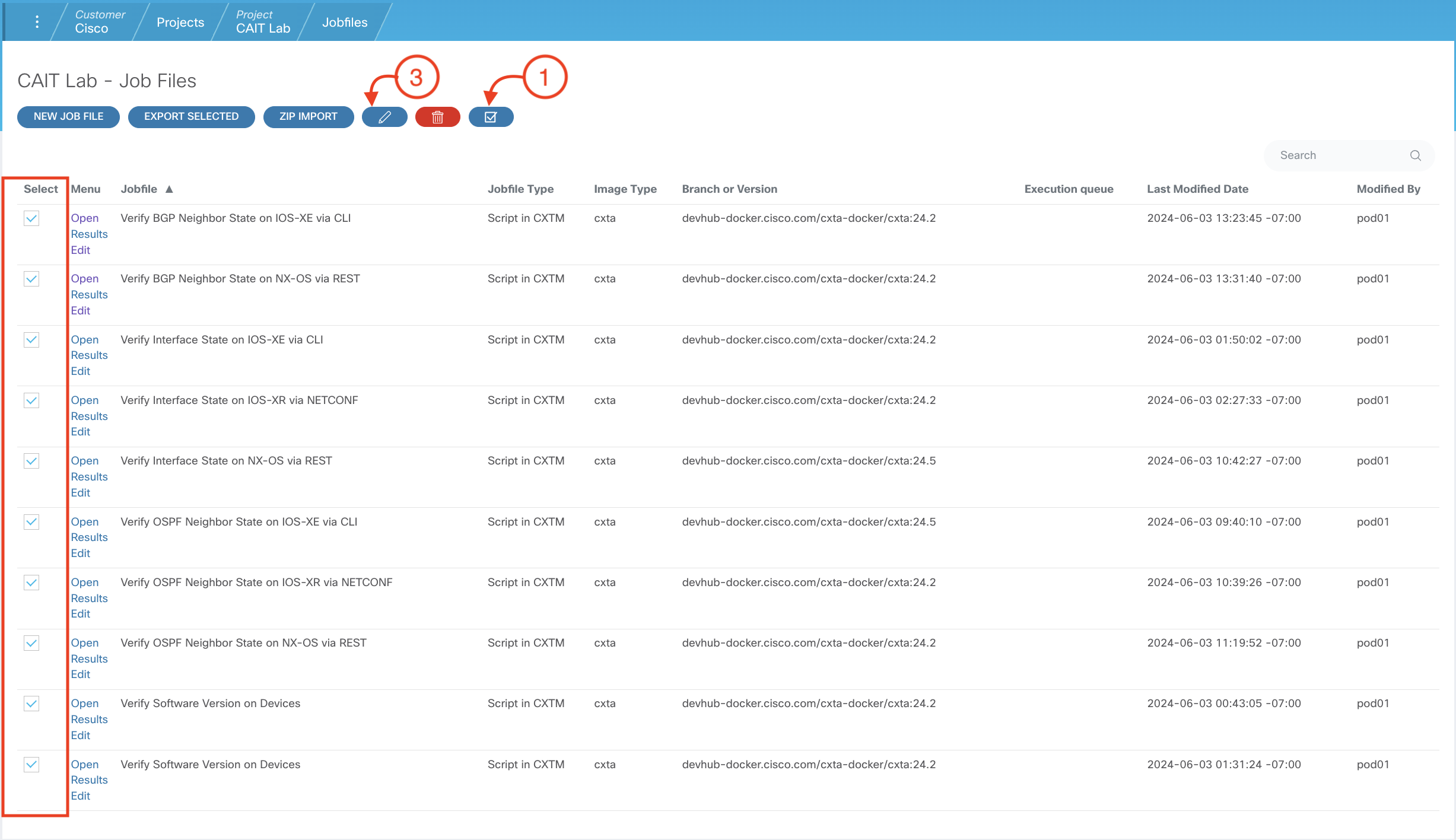Toggle checkbox for Verify Interface State on NX-OS
Image resolution: width=1456 pixels, height=840 pixels.
(x=31, y=461)
